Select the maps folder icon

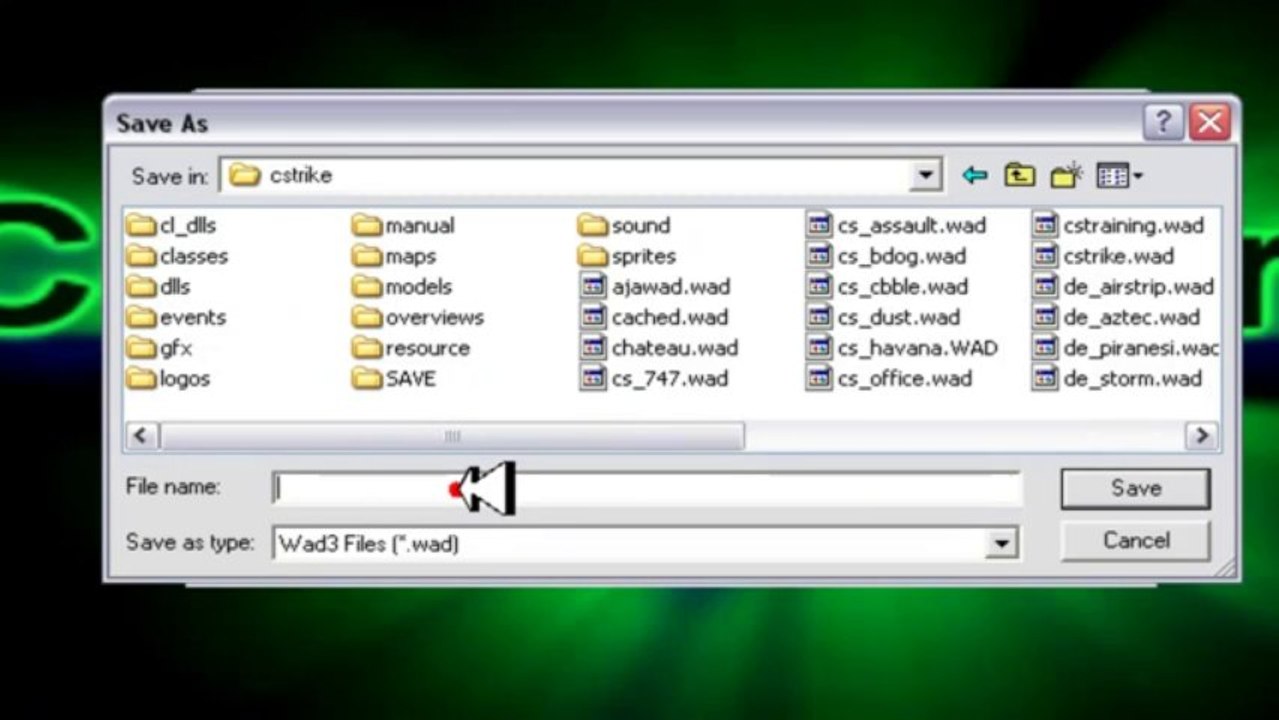[x=367, y=257]
